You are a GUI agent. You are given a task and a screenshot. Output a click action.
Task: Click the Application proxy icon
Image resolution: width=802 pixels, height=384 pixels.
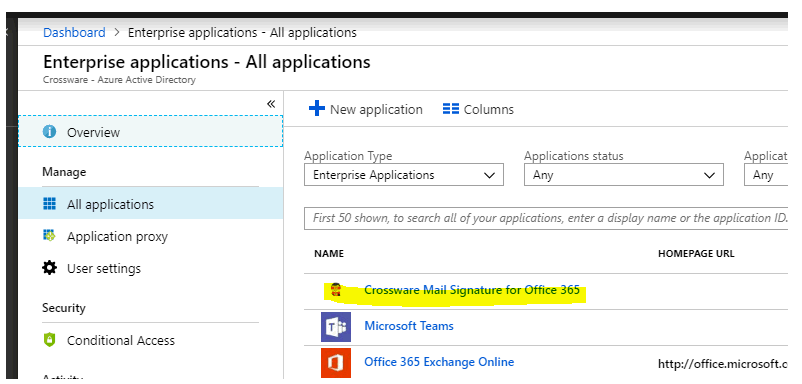coord(49,235)
